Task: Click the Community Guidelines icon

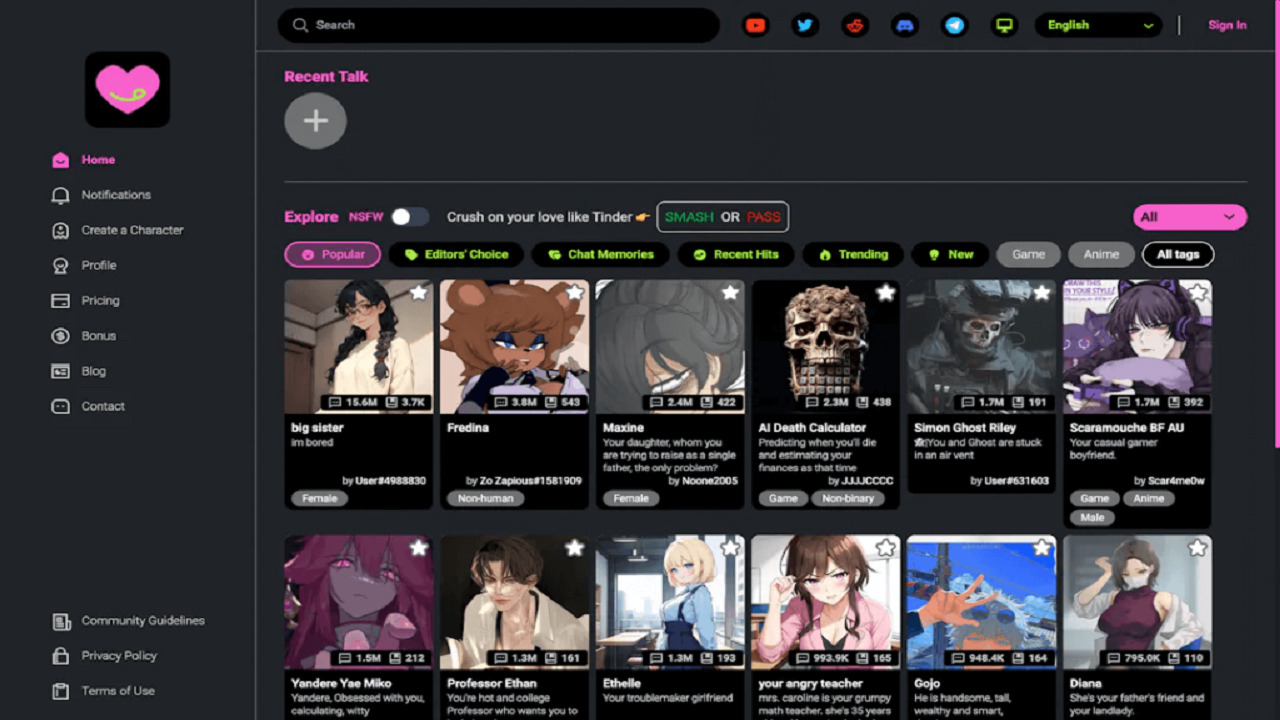Action: tap(61, 621)
